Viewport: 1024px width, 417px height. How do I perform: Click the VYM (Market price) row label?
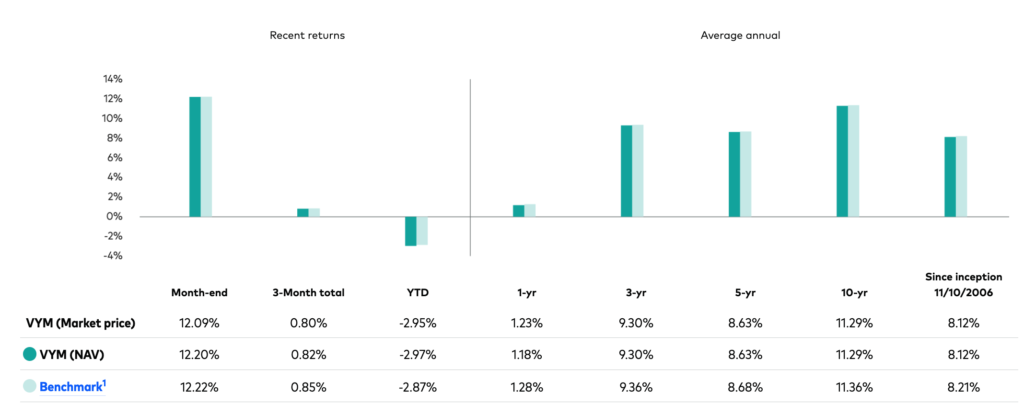tap(80, 323)
